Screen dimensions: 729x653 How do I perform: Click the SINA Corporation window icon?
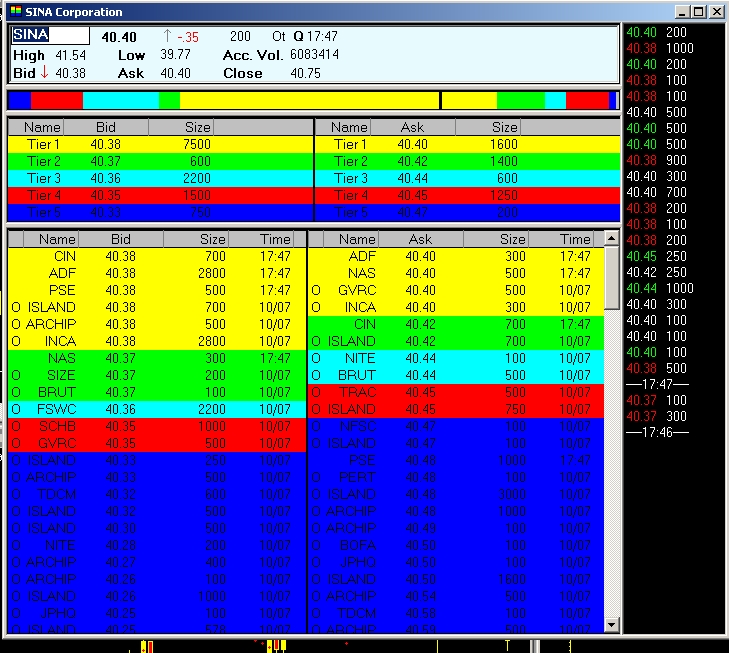16,11
